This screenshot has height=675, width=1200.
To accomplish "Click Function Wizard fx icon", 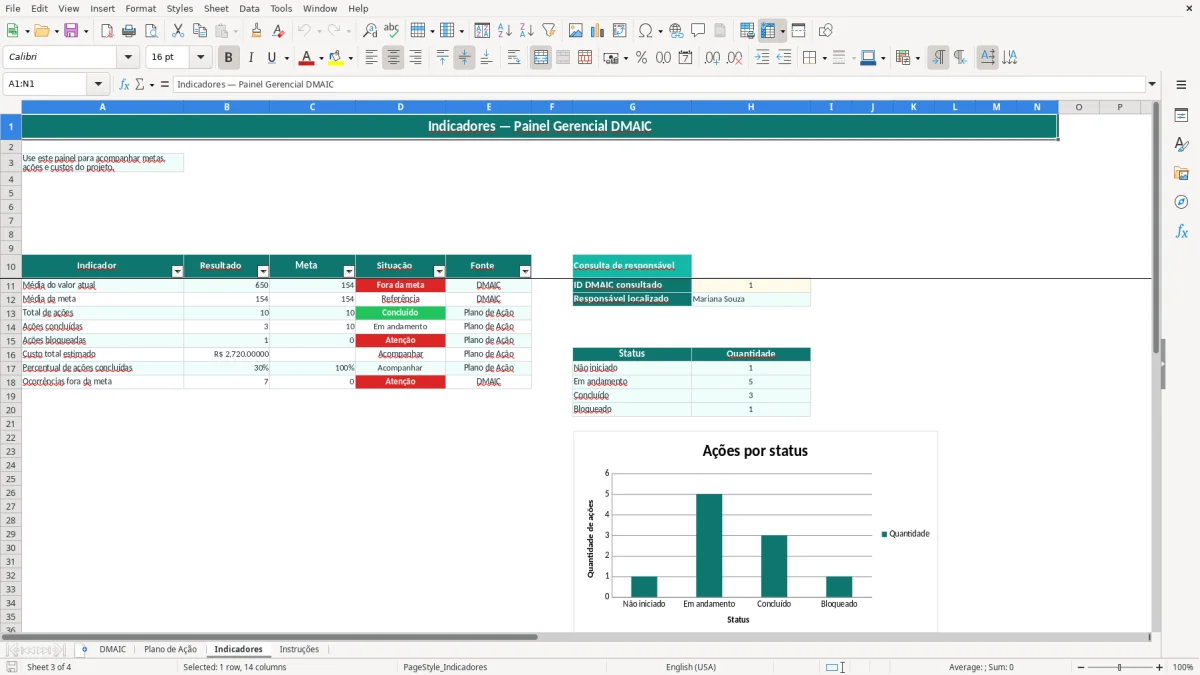I will tap(124, 84).
